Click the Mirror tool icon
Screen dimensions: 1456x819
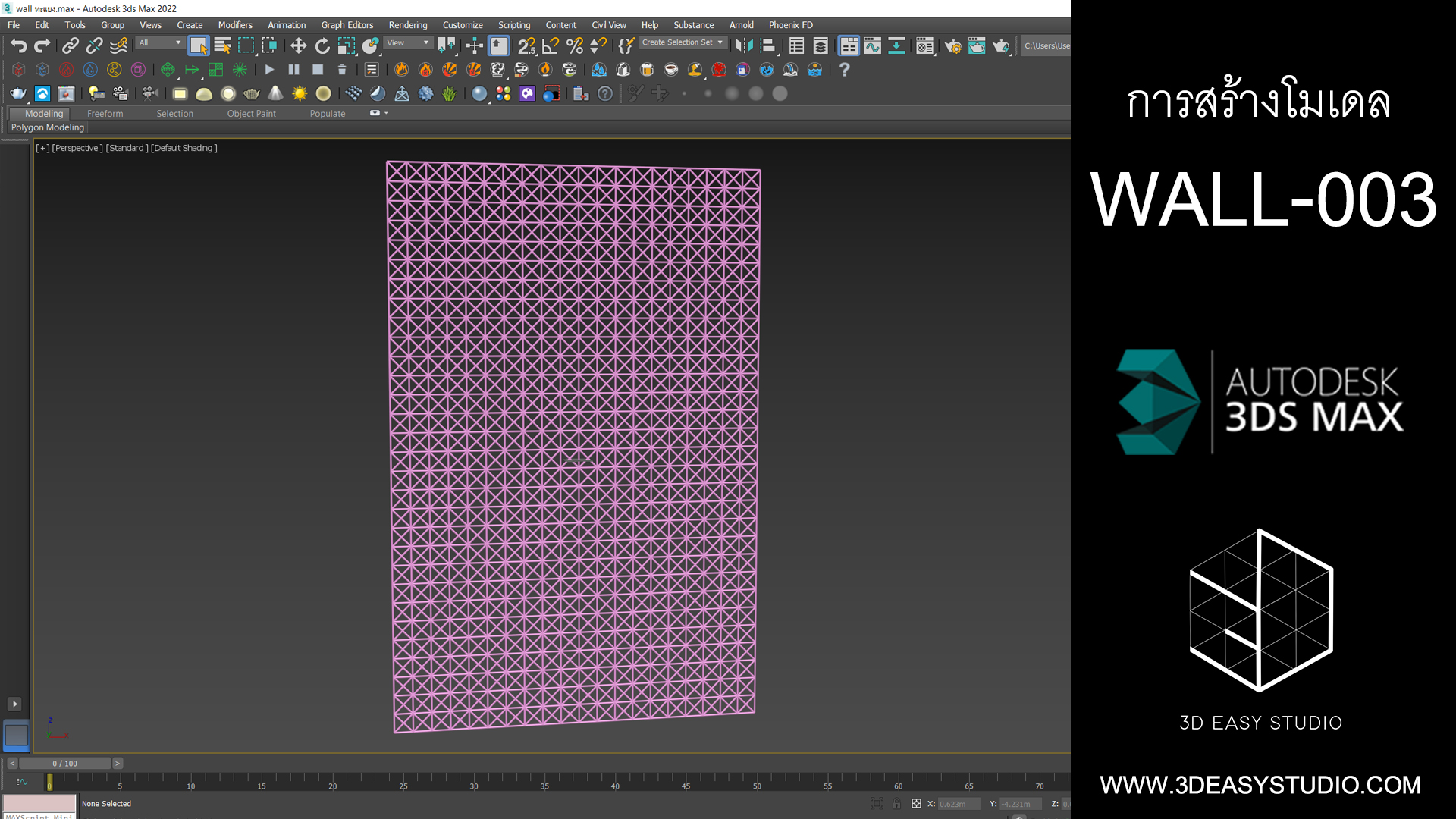744,46
